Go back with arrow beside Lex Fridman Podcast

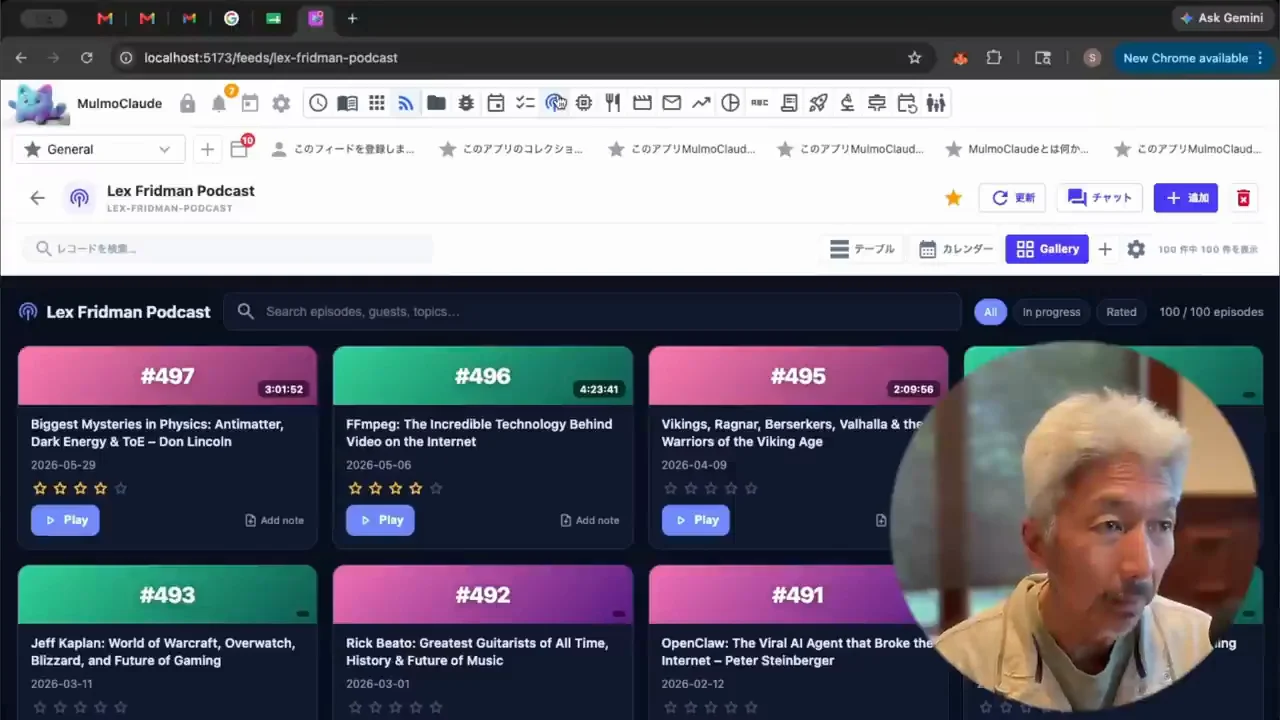[37, 198]
